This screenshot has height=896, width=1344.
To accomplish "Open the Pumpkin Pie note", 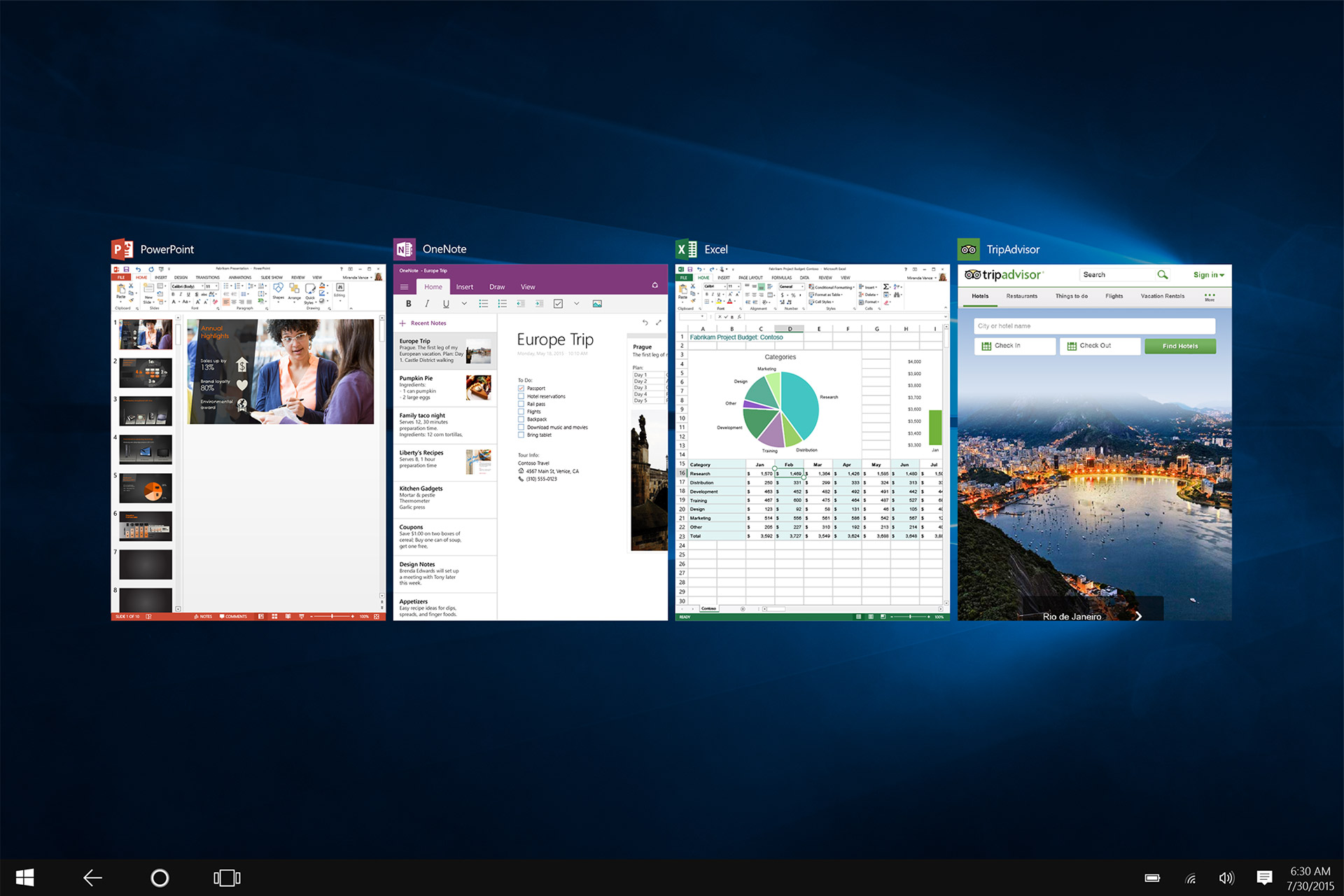I will [x=445, y=388].
